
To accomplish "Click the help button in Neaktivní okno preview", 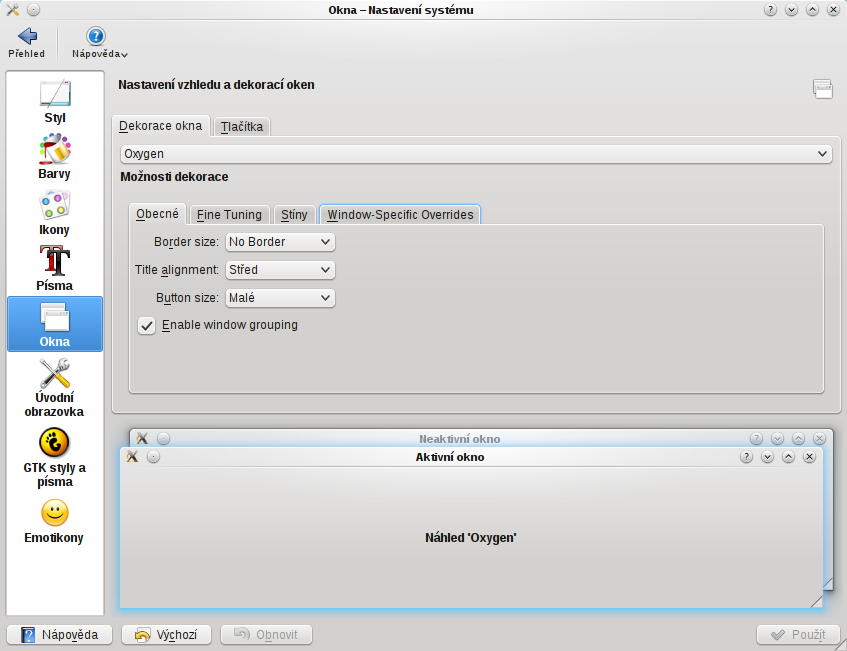I will (756, 438).
